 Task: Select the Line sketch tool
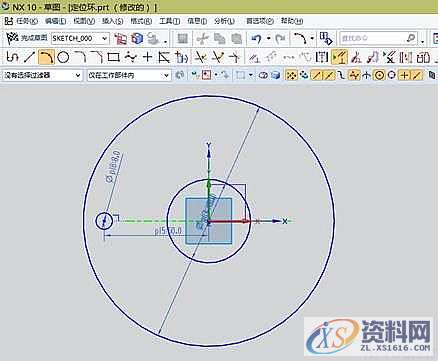tap(29, 57)
